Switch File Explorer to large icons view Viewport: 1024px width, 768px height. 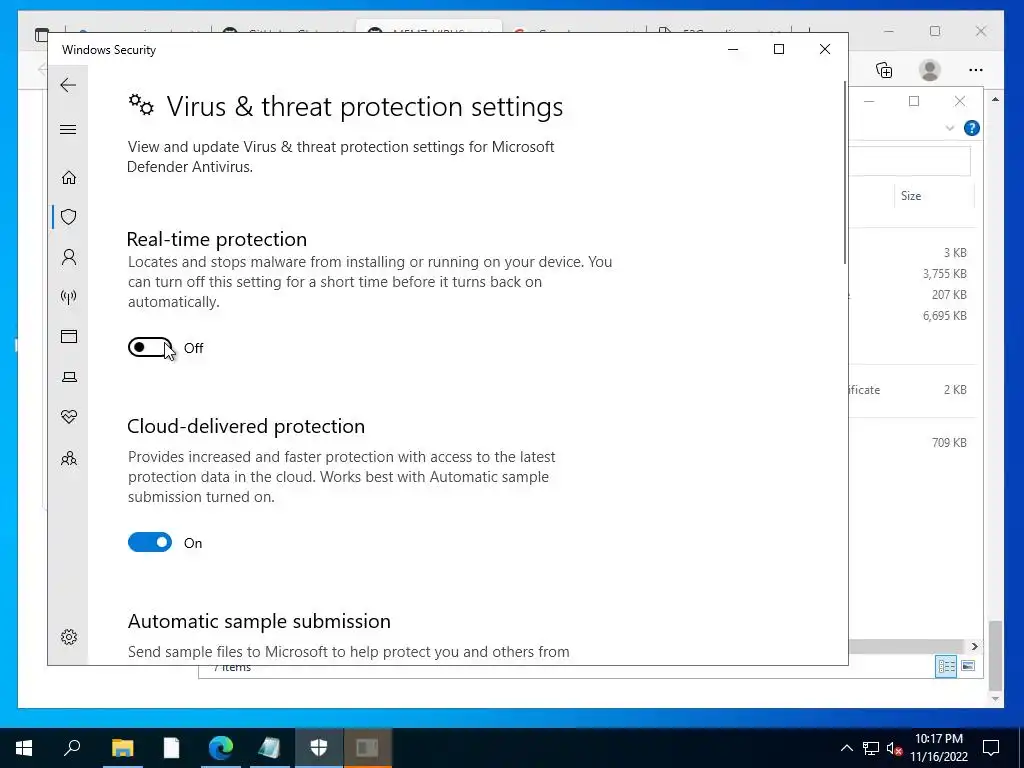coord(968,666)
